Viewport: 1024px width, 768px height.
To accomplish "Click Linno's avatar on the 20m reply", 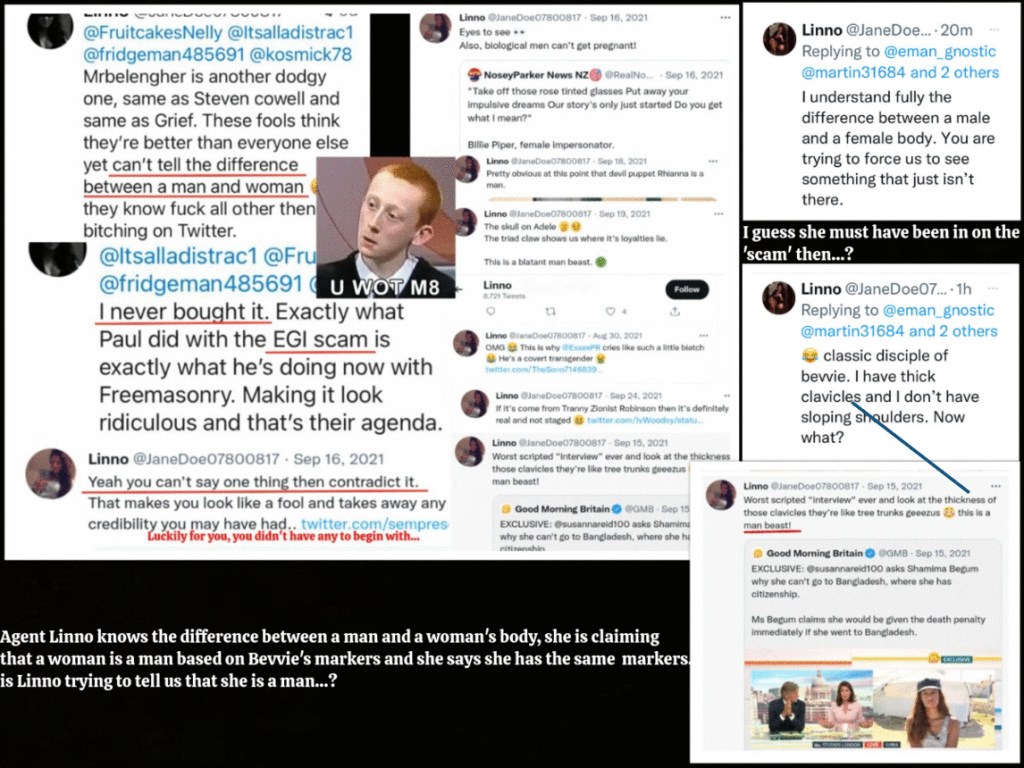I will pyautogui.click(x=779, y=39).
